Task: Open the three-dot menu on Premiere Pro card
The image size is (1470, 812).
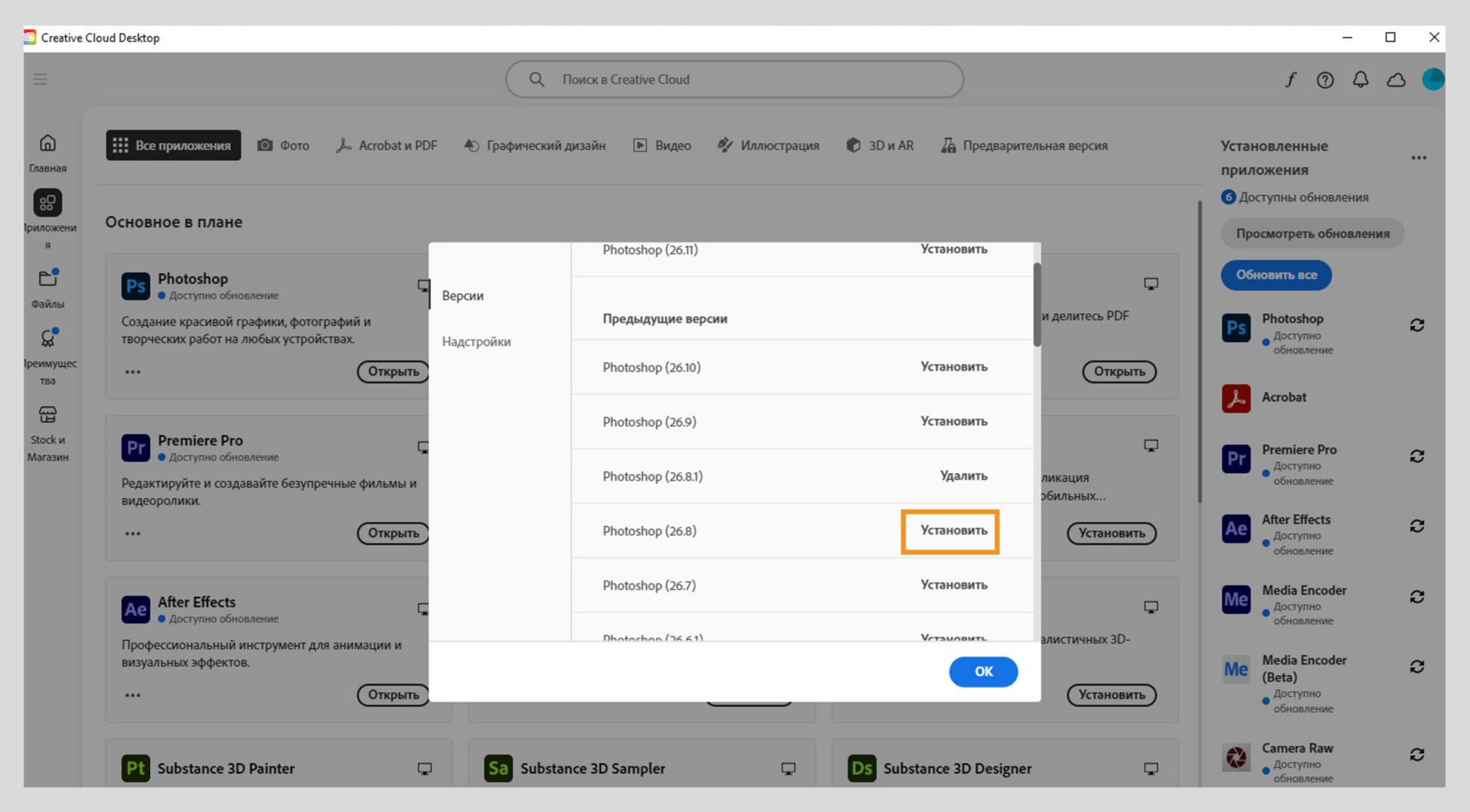Action: coord(132,533)
